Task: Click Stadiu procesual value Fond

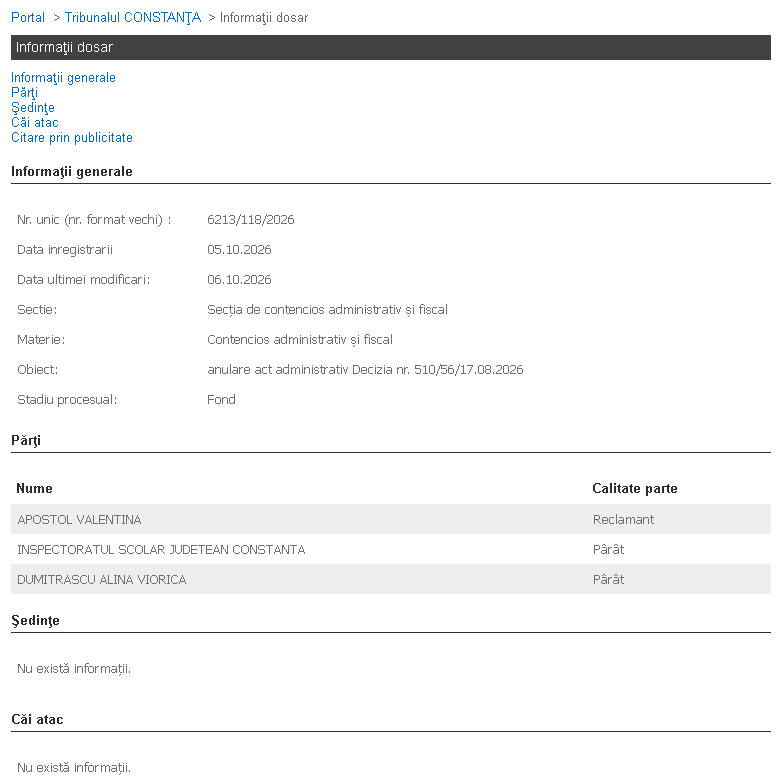Action: point(221,399)
